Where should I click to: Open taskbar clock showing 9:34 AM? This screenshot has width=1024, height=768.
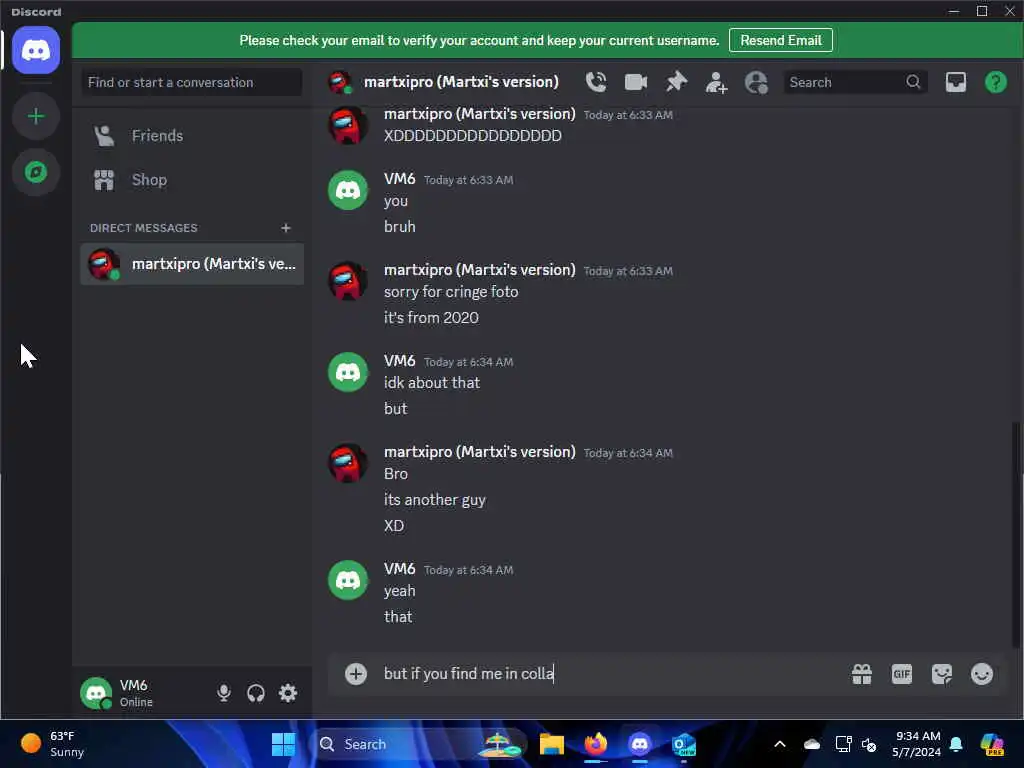916,744
